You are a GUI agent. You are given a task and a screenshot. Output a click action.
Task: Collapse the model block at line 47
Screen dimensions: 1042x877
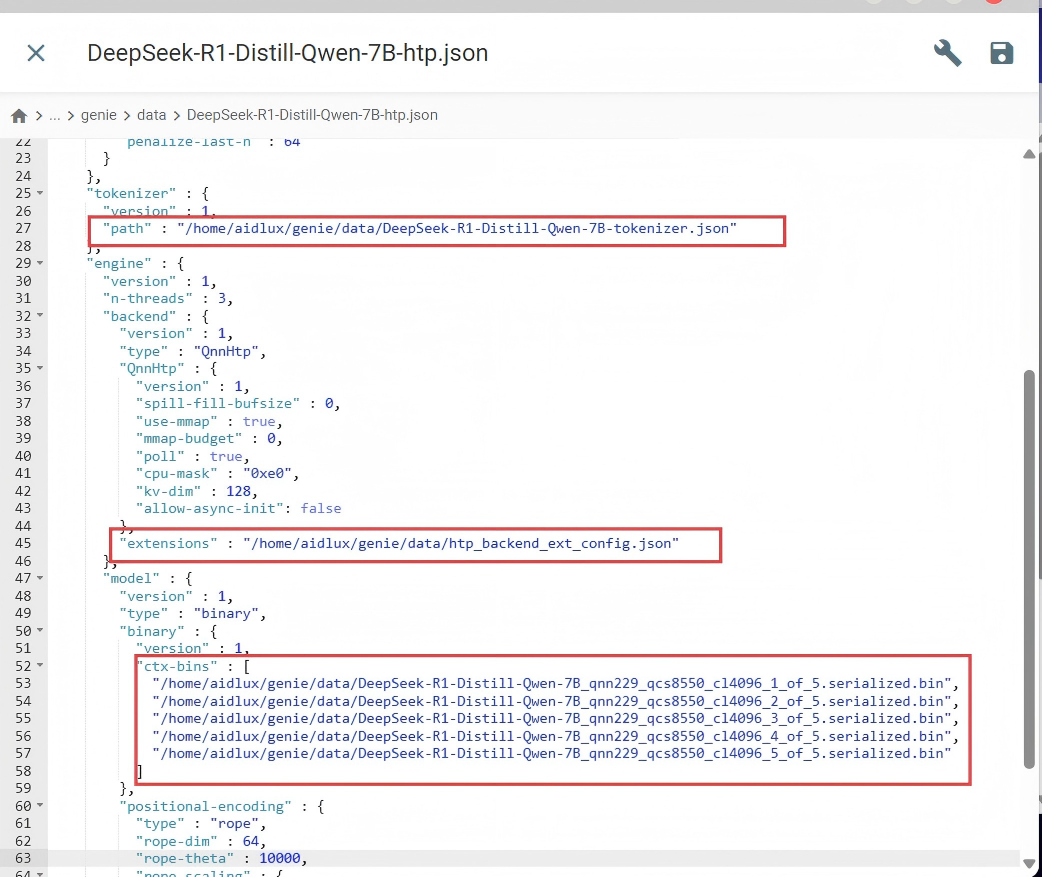[x=40, y=578]
